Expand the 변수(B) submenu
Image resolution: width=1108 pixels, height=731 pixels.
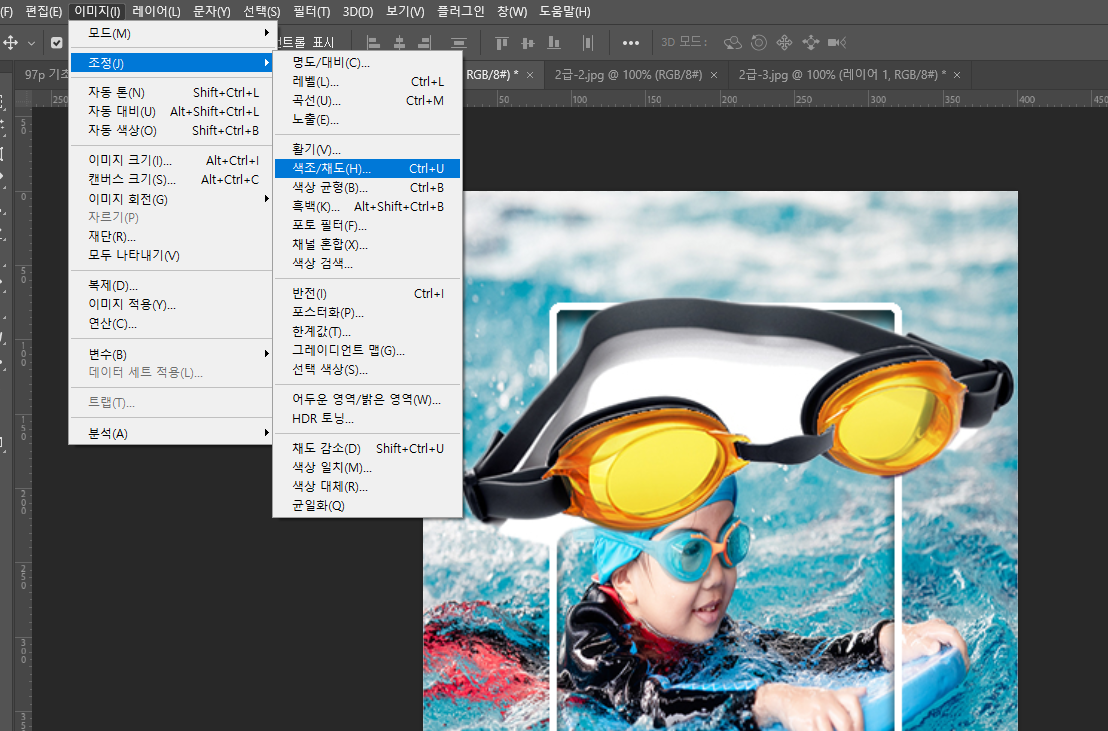tap(171, 354)
